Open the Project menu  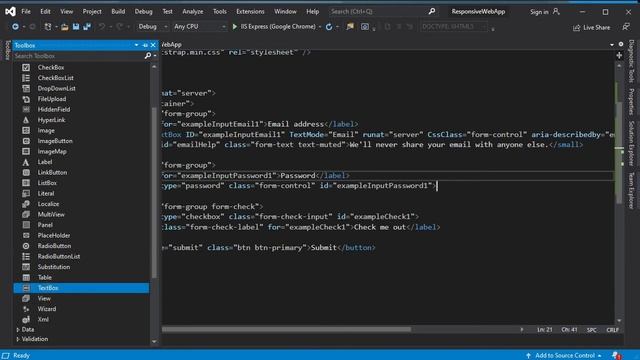click(92, 11)
